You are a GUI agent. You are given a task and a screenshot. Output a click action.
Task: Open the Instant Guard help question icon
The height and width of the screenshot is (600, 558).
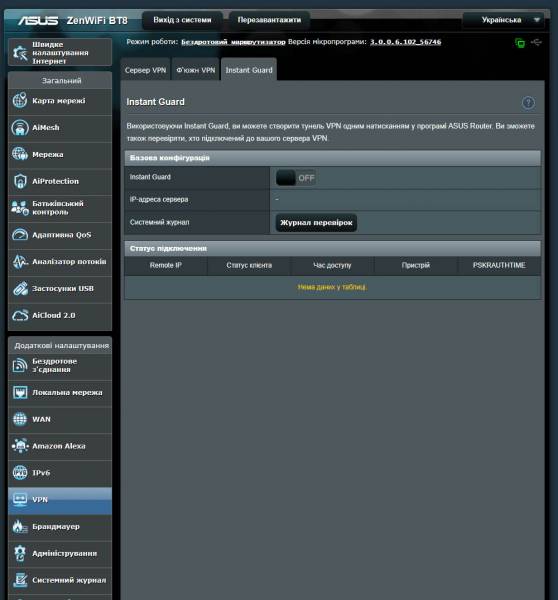tap(528, 103)
